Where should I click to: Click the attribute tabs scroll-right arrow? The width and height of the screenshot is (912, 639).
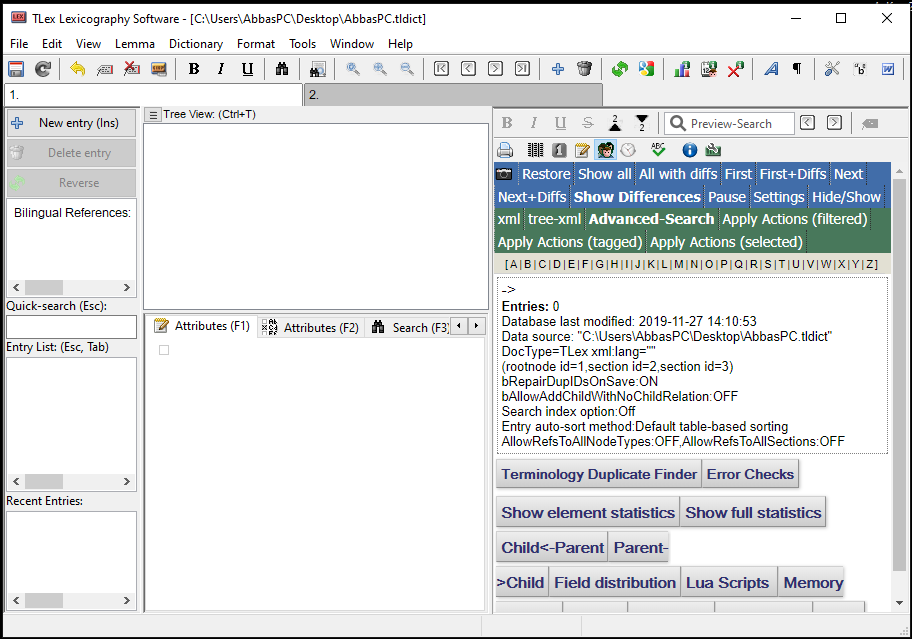point(476,326)
